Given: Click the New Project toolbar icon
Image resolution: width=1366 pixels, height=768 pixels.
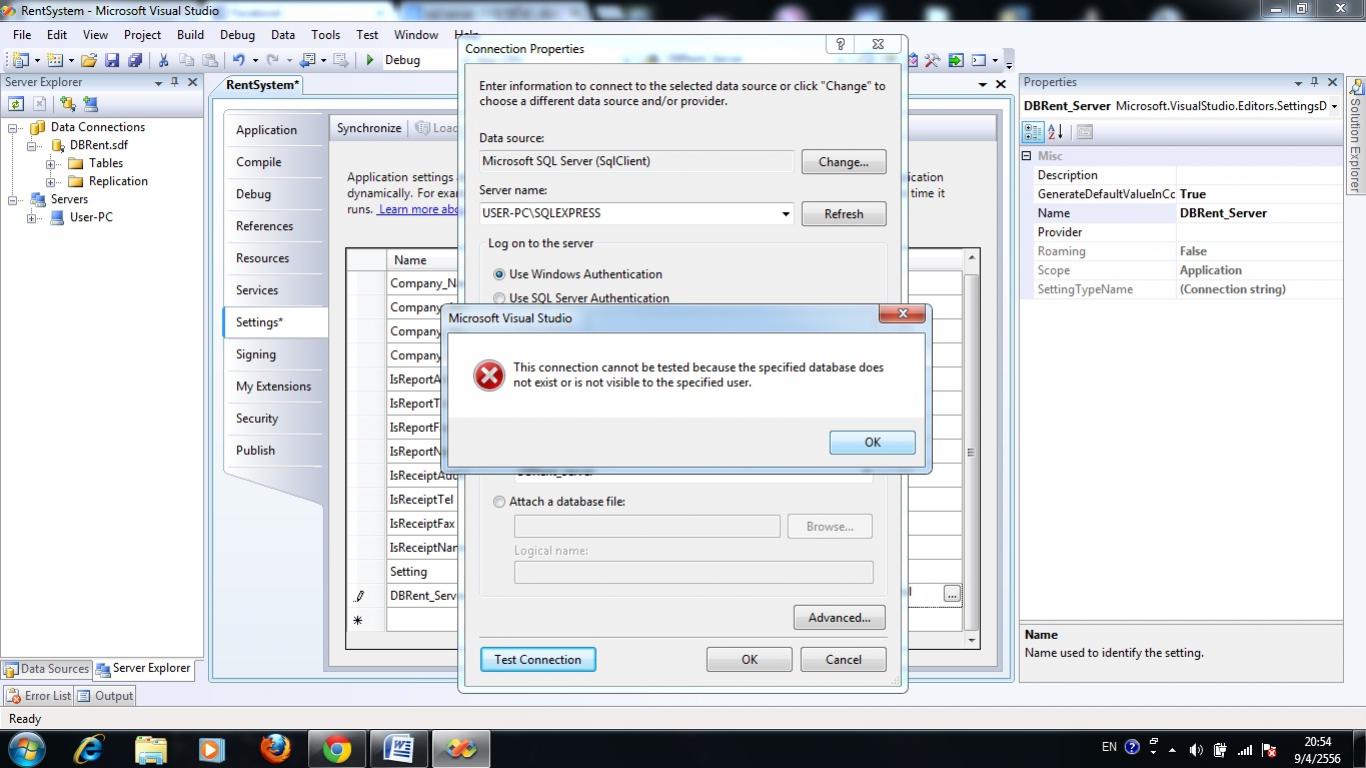Looking at the screenshot, I should 20,60.
